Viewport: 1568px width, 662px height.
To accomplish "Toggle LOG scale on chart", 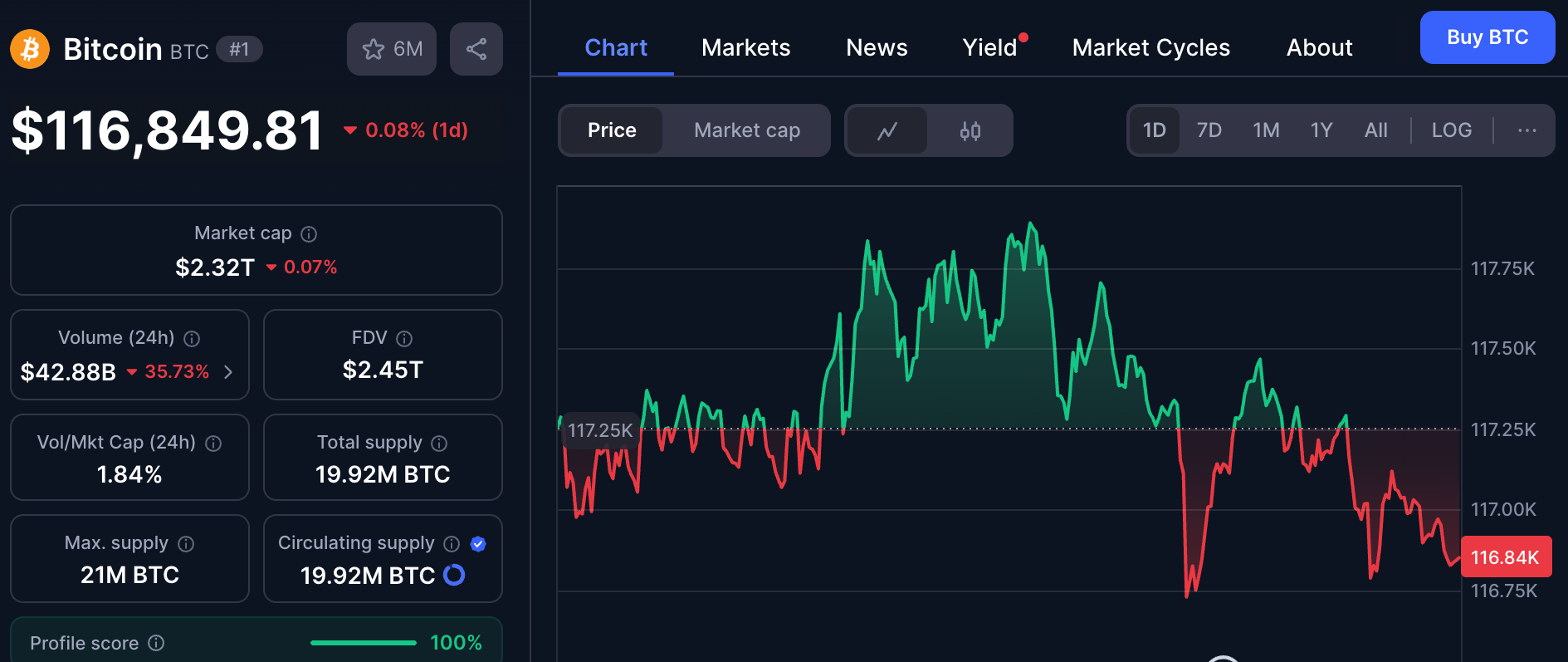I will [x=1451, y=130].
